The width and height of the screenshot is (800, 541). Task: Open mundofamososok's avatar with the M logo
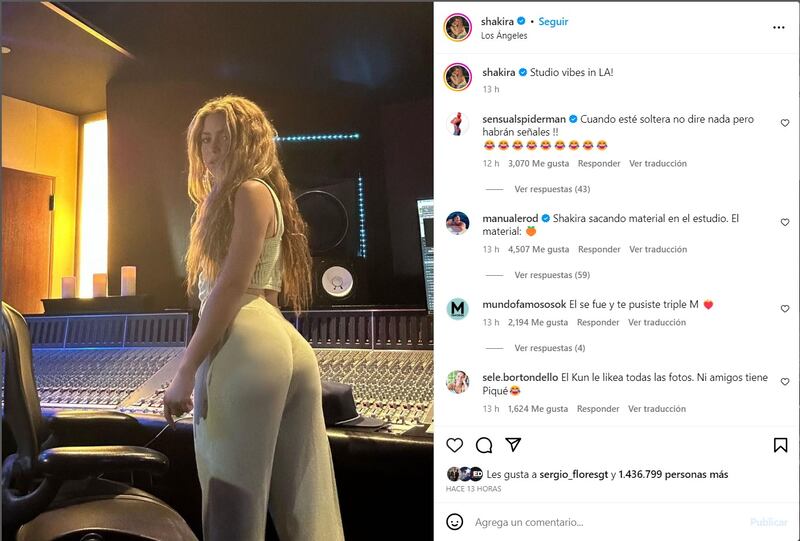click(x=458, y=309)
